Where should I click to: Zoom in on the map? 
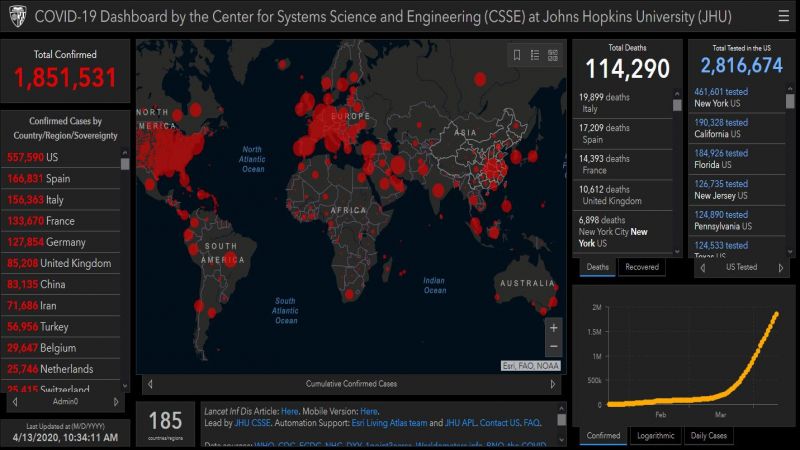(x=554, y=328)
